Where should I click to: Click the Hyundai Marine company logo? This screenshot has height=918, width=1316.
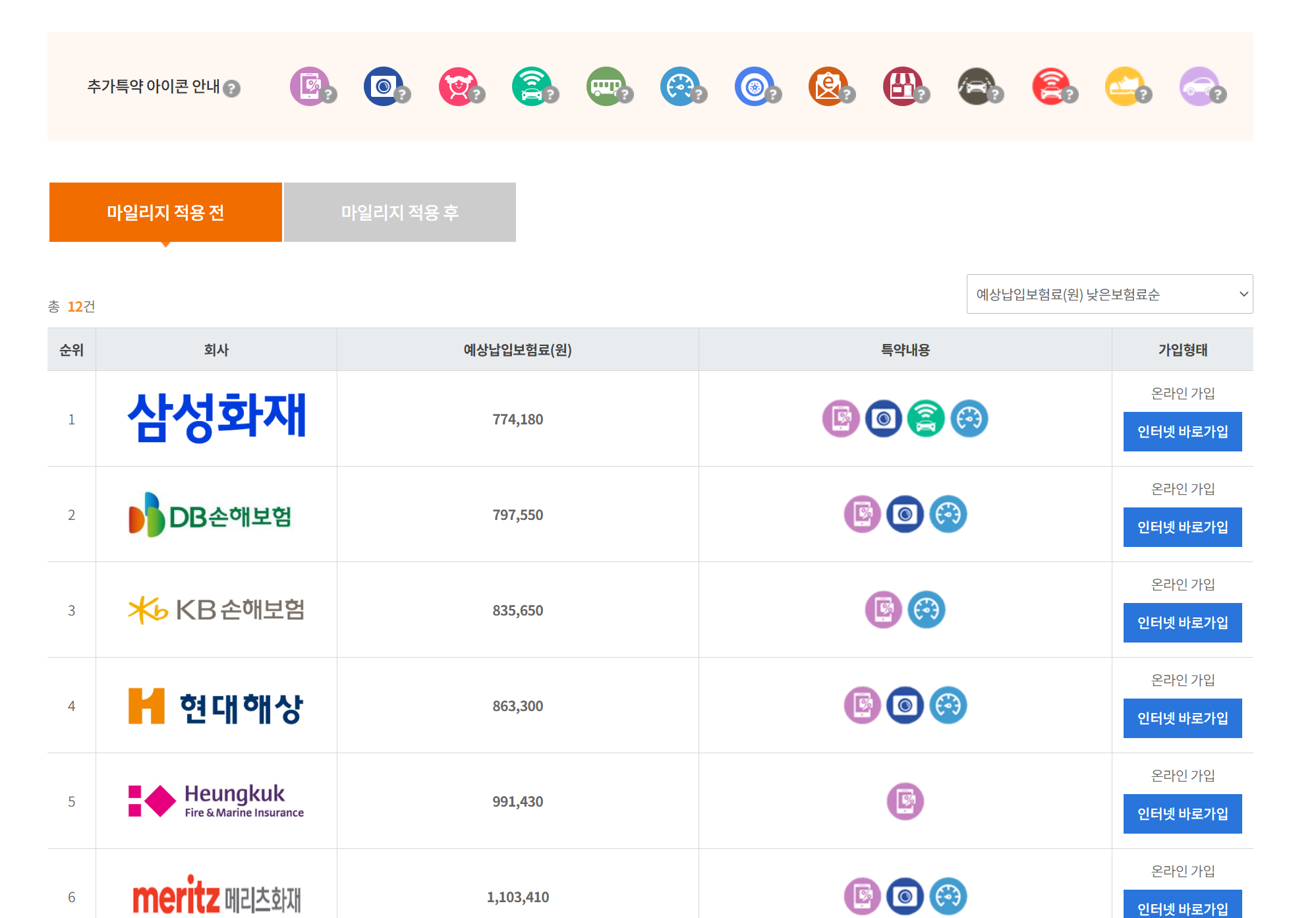[x=215, y=706]
